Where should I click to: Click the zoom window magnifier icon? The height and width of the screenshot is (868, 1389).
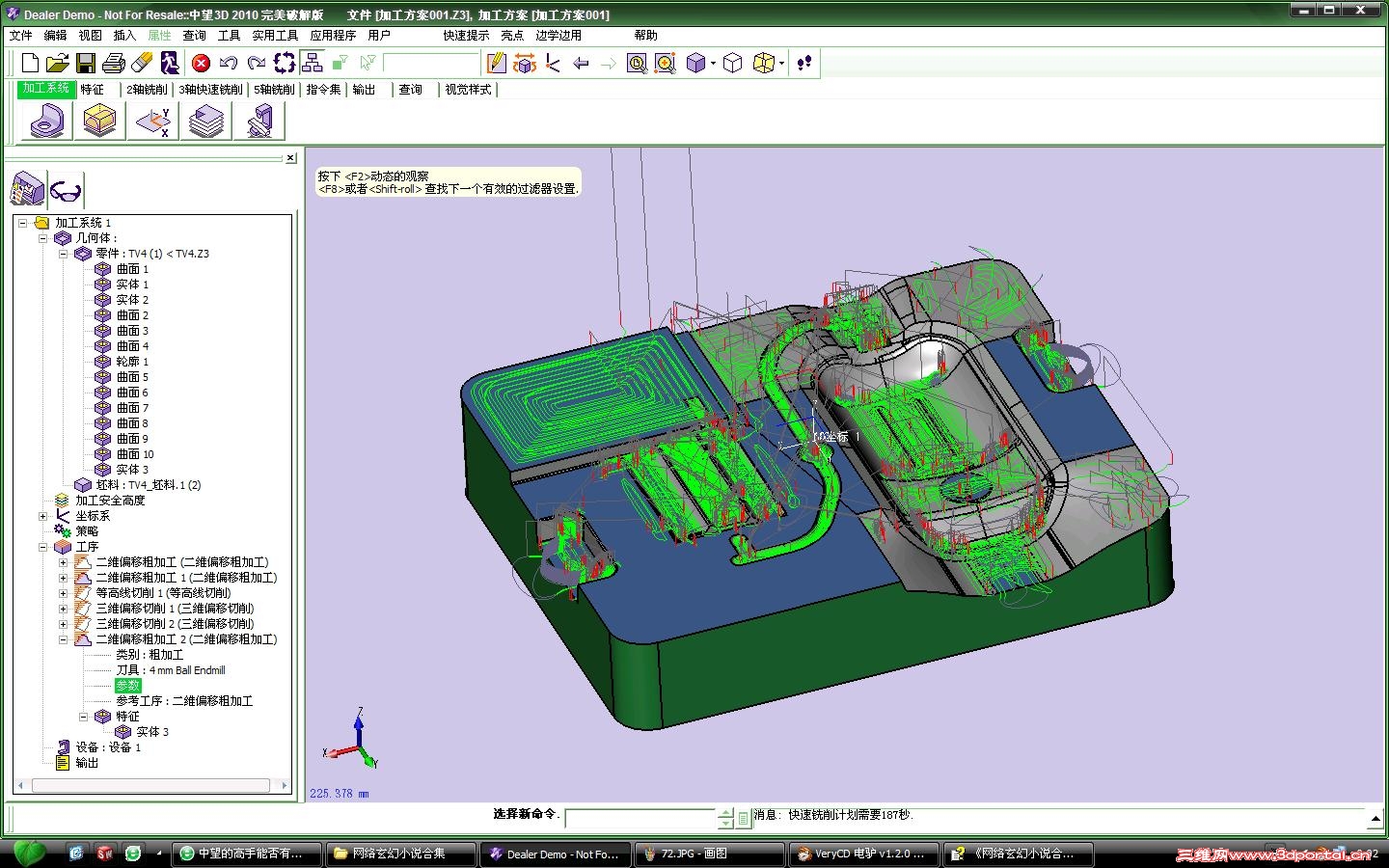637,64
